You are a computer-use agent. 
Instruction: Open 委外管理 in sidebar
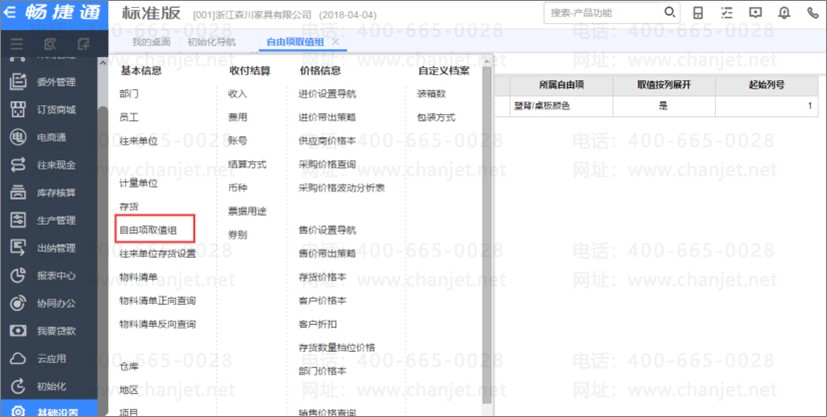tap(49, 82)
